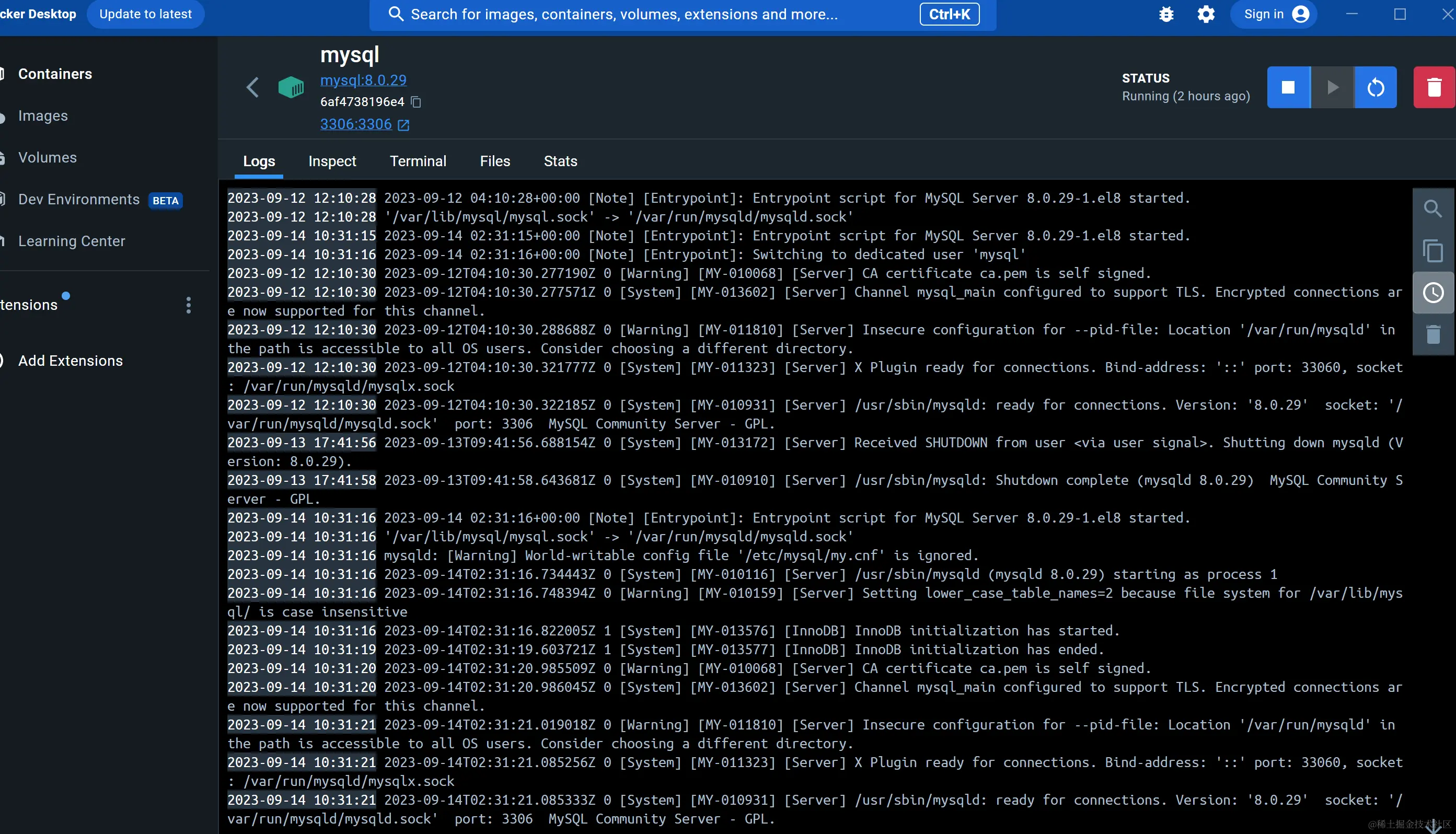This screenshot has width=1456, height=834.
Task: Toggle log timestamps display
Action: pyautogui.click(x=1432, y=293)
